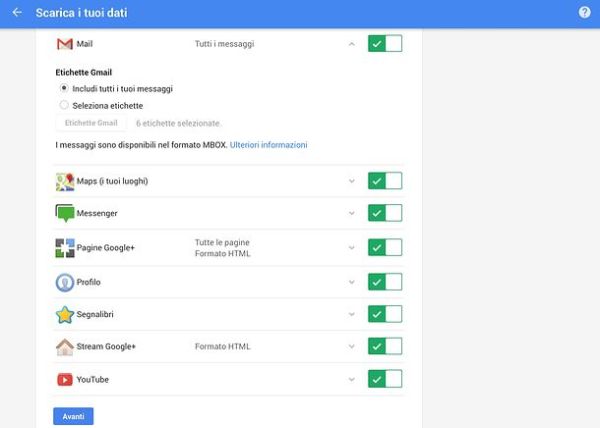Click the Maps (i tuoi luoghi) icon
This screenshot has width=600, height=428.
point(65,181)
